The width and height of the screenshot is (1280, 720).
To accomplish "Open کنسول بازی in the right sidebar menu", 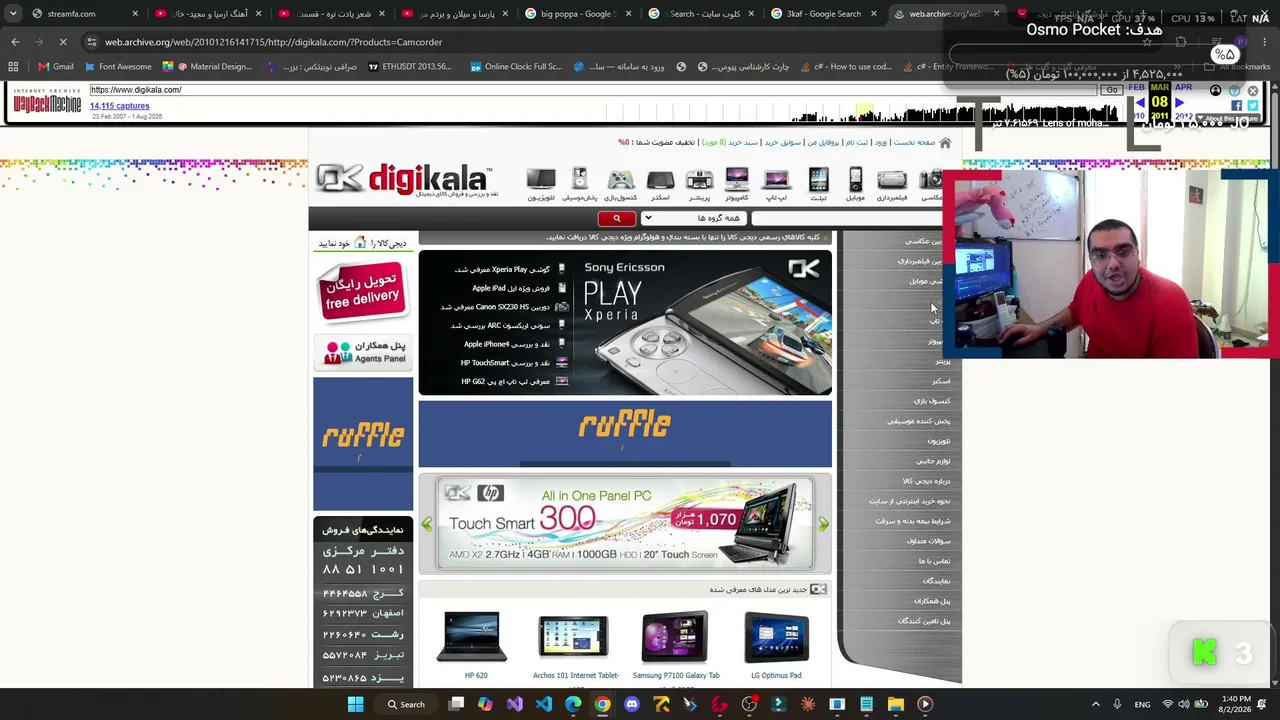I will tap(932, 401).
